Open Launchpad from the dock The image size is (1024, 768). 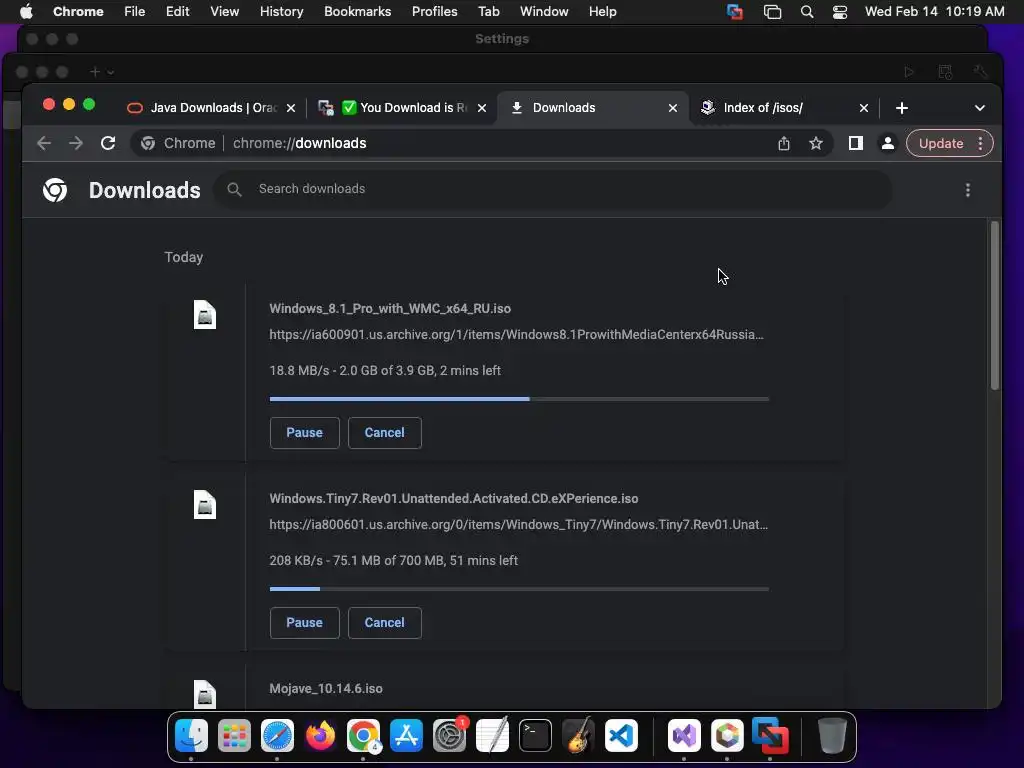(234, 736)
